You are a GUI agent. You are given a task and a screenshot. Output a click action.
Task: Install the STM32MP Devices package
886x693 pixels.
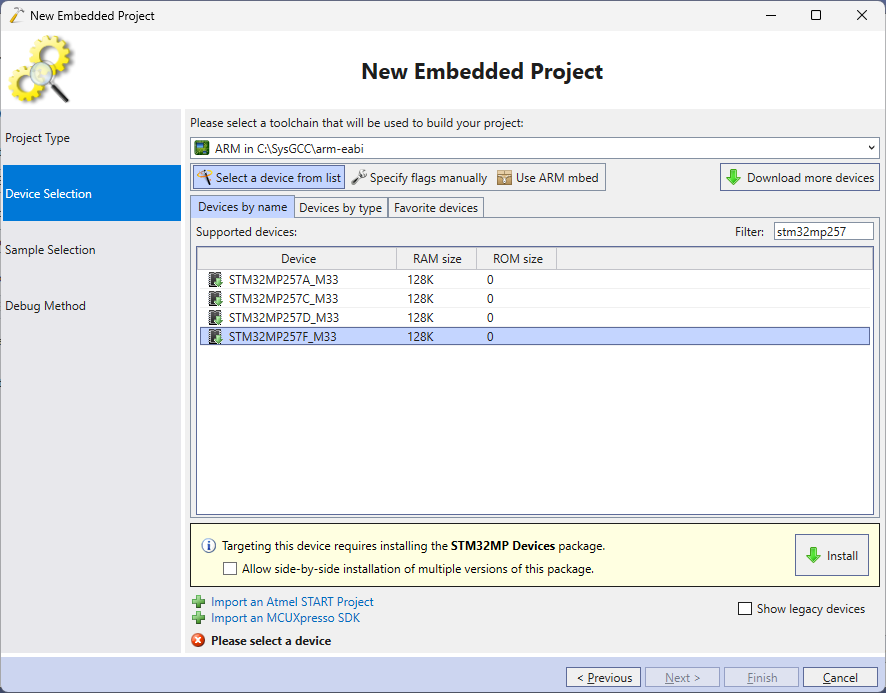coord(832,555)
